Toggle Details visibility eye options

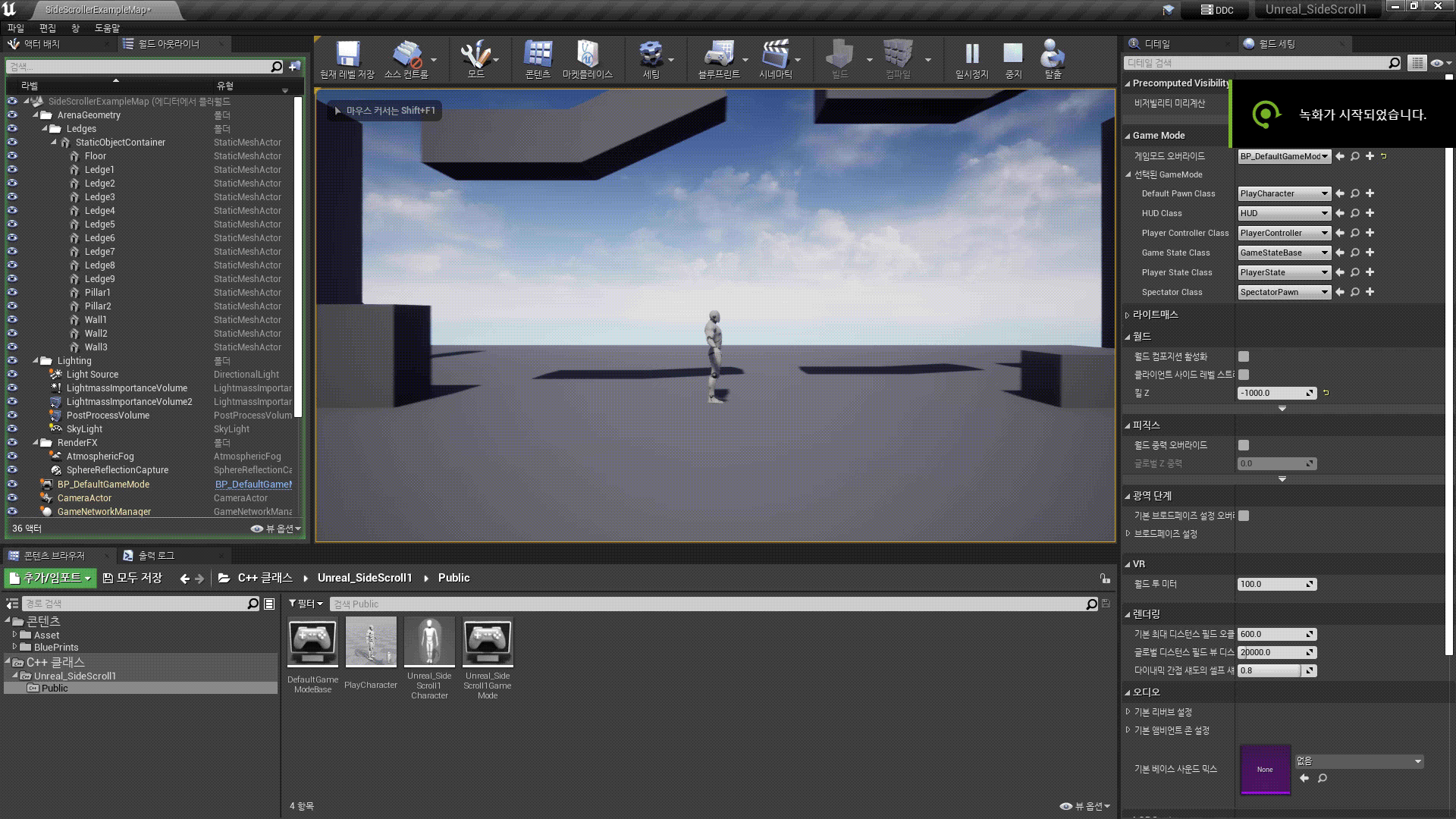[x=1440, y=63]
